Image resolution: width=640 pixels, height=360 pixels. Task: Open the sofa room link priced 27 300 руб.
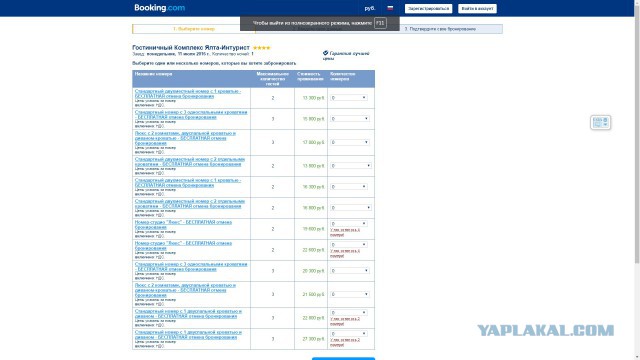pos(188,335)
